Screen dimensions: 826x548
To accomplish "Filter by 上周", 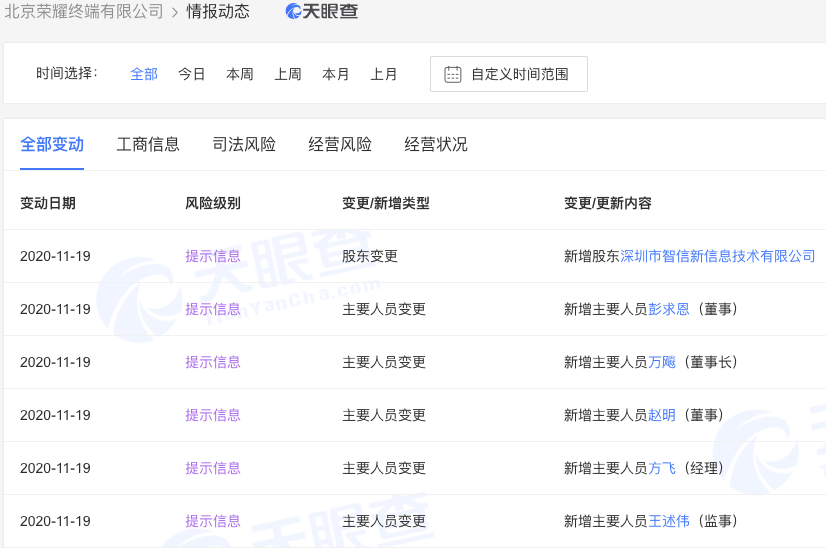I will click(x=288, y=74).
